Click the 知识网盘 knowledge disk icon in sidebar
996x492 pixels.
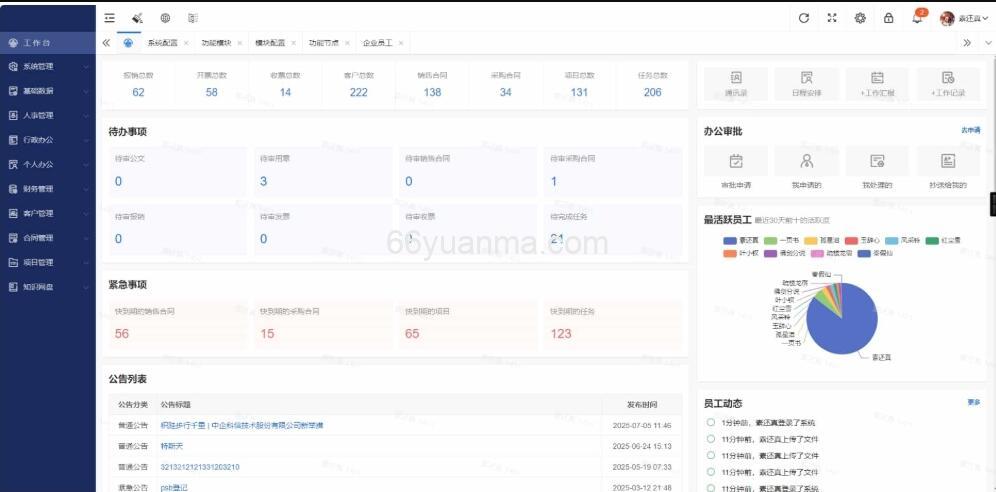pos(13,287)
